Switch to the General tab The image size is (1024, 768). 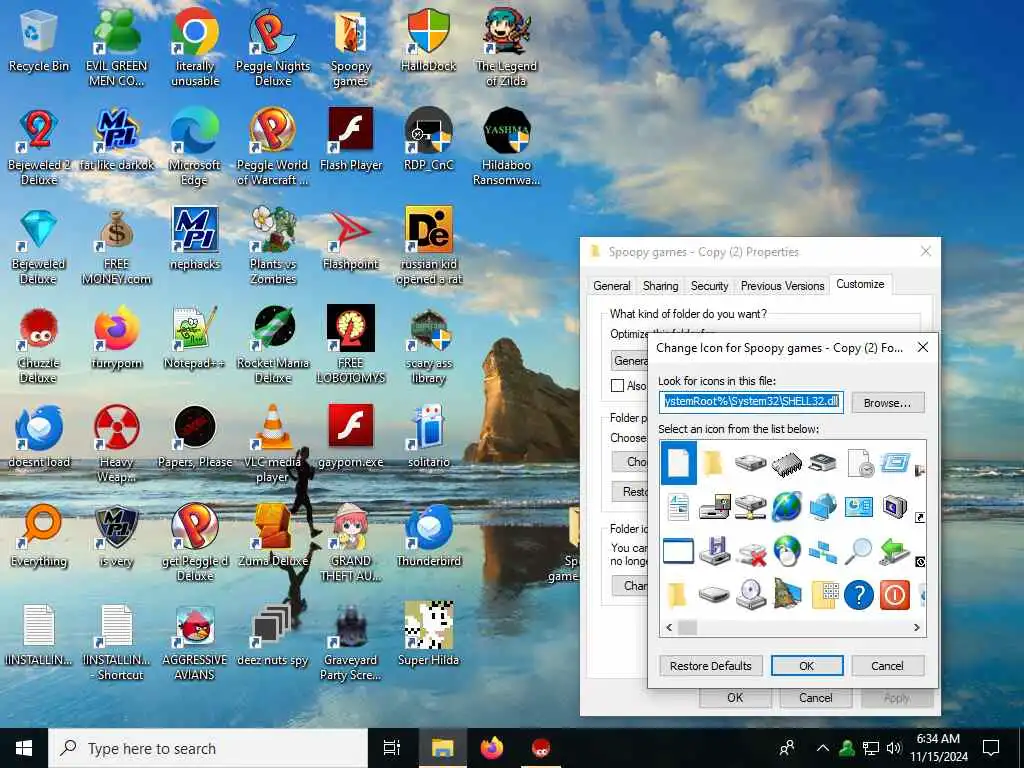[x=612, y=285]
